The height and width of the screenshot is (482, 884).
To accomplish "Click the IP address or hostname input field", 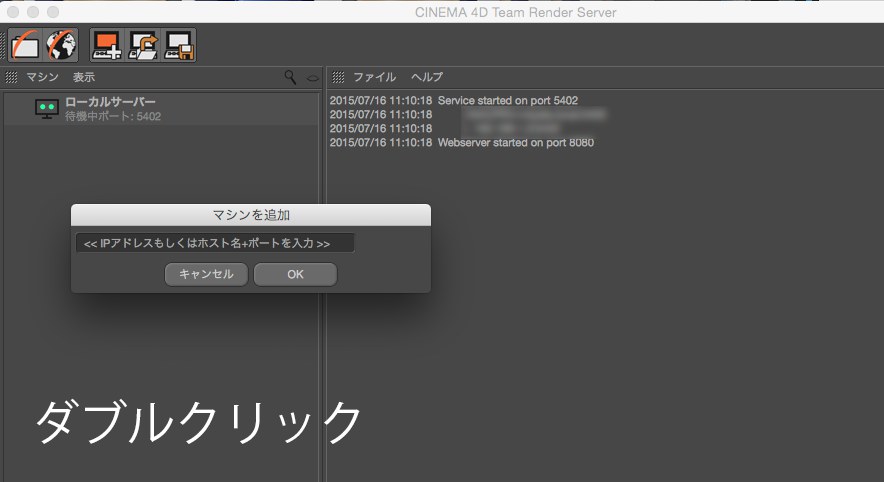I will (x=215, y=243).
